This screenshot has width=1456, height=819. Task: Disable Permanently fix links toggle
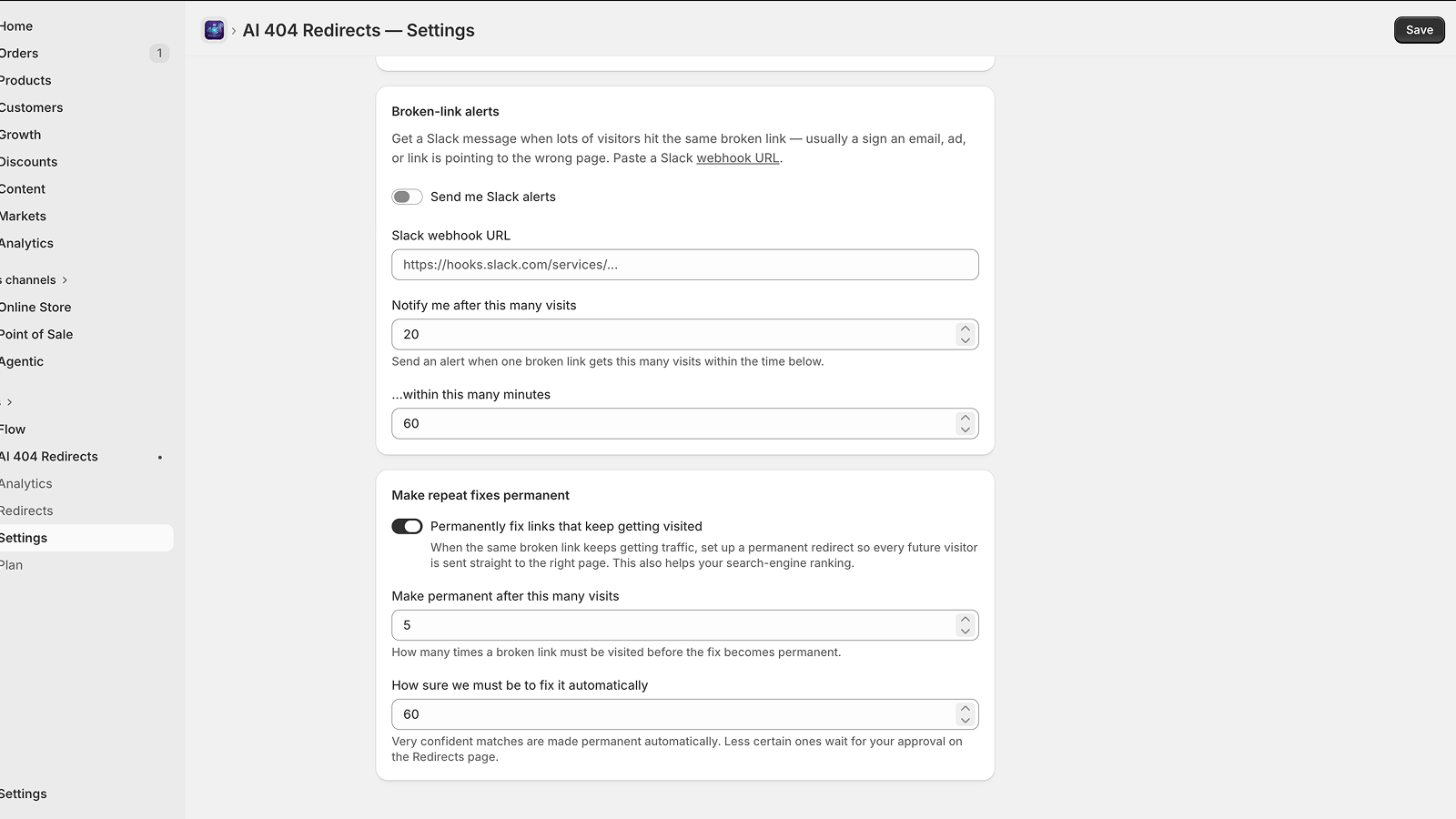coord(407,527)
